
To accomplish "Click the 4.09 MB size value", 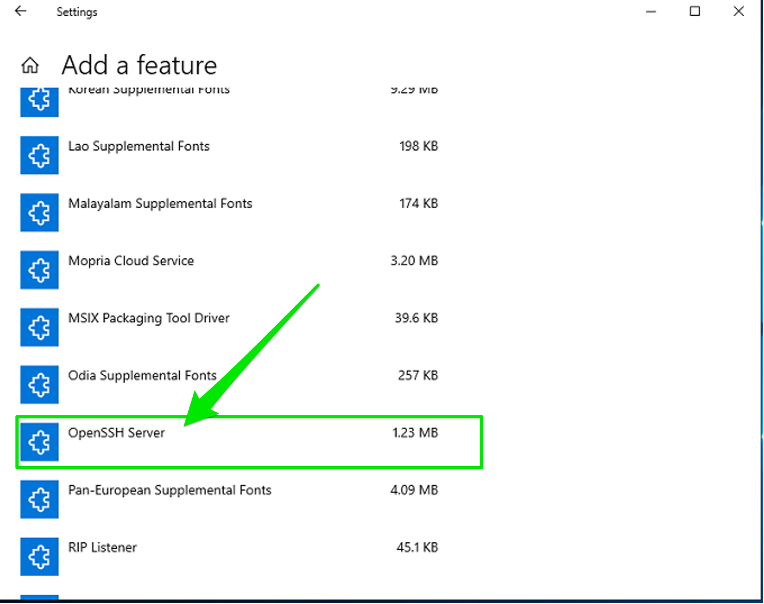I will (x=414, y=490).
